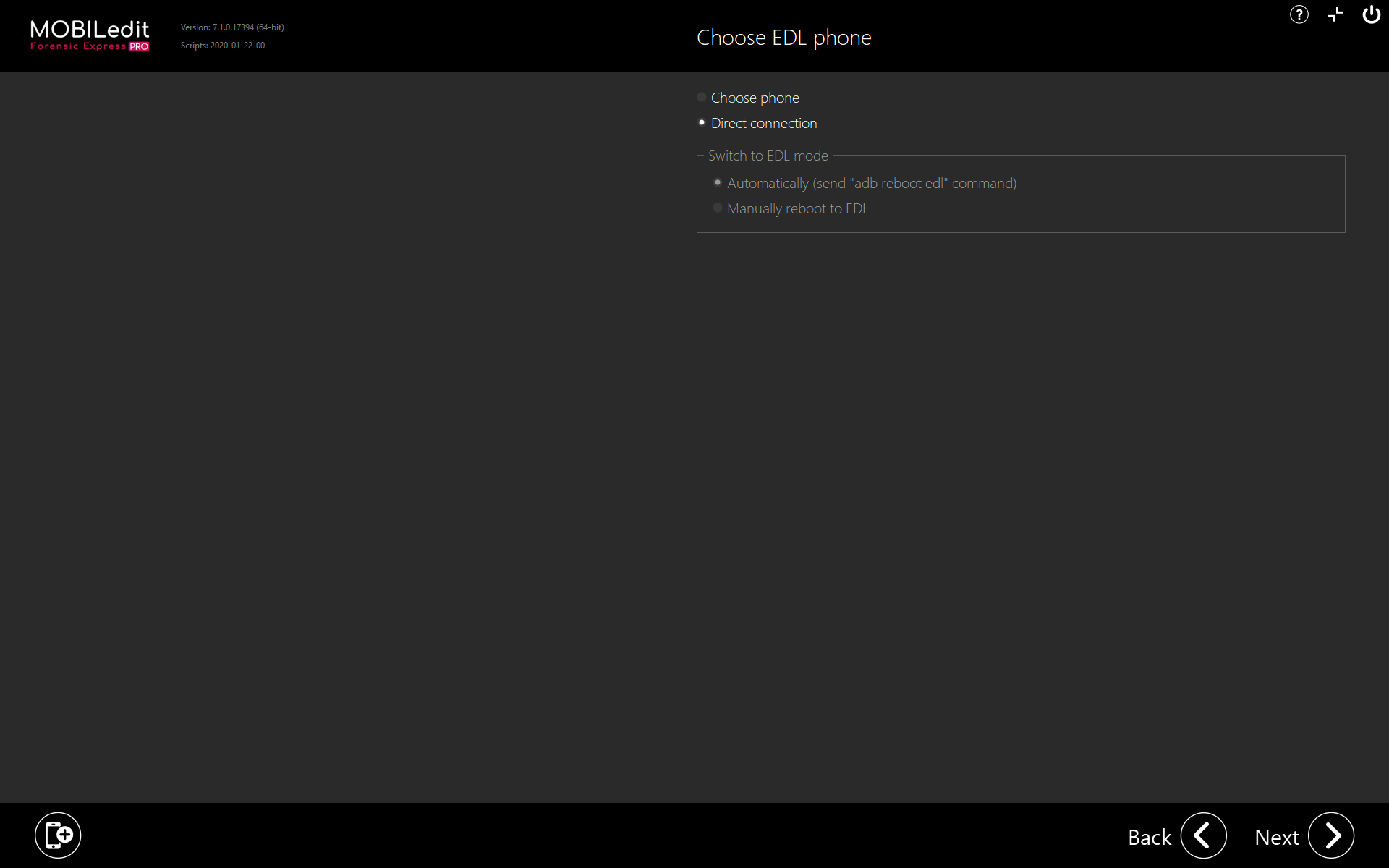Click the add phone connection icon
This screenshot has height=868, width=1389.
point(58,835)
